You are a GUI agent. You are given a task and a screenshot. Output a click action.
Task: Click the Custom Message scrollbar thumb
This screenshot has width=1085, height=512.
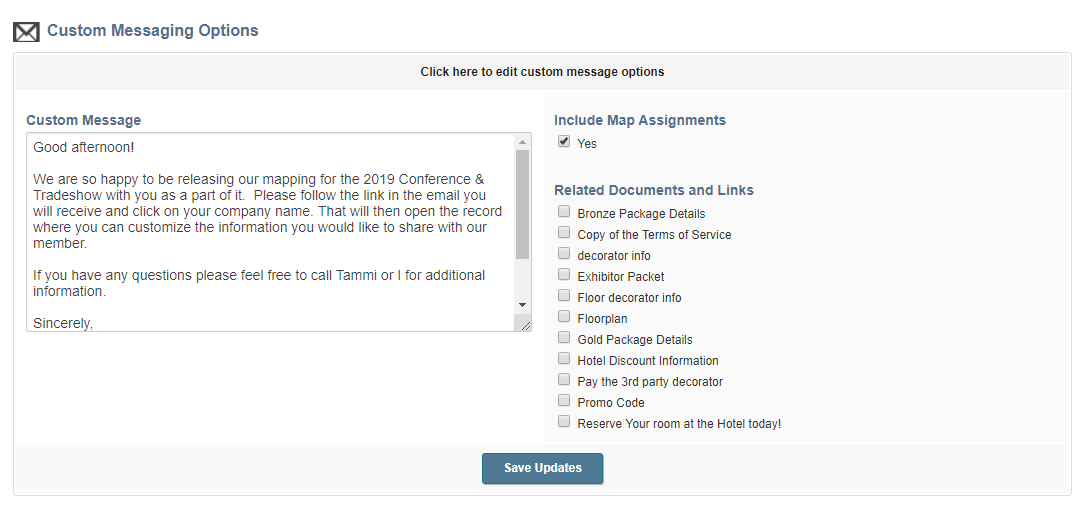(522, 204)
